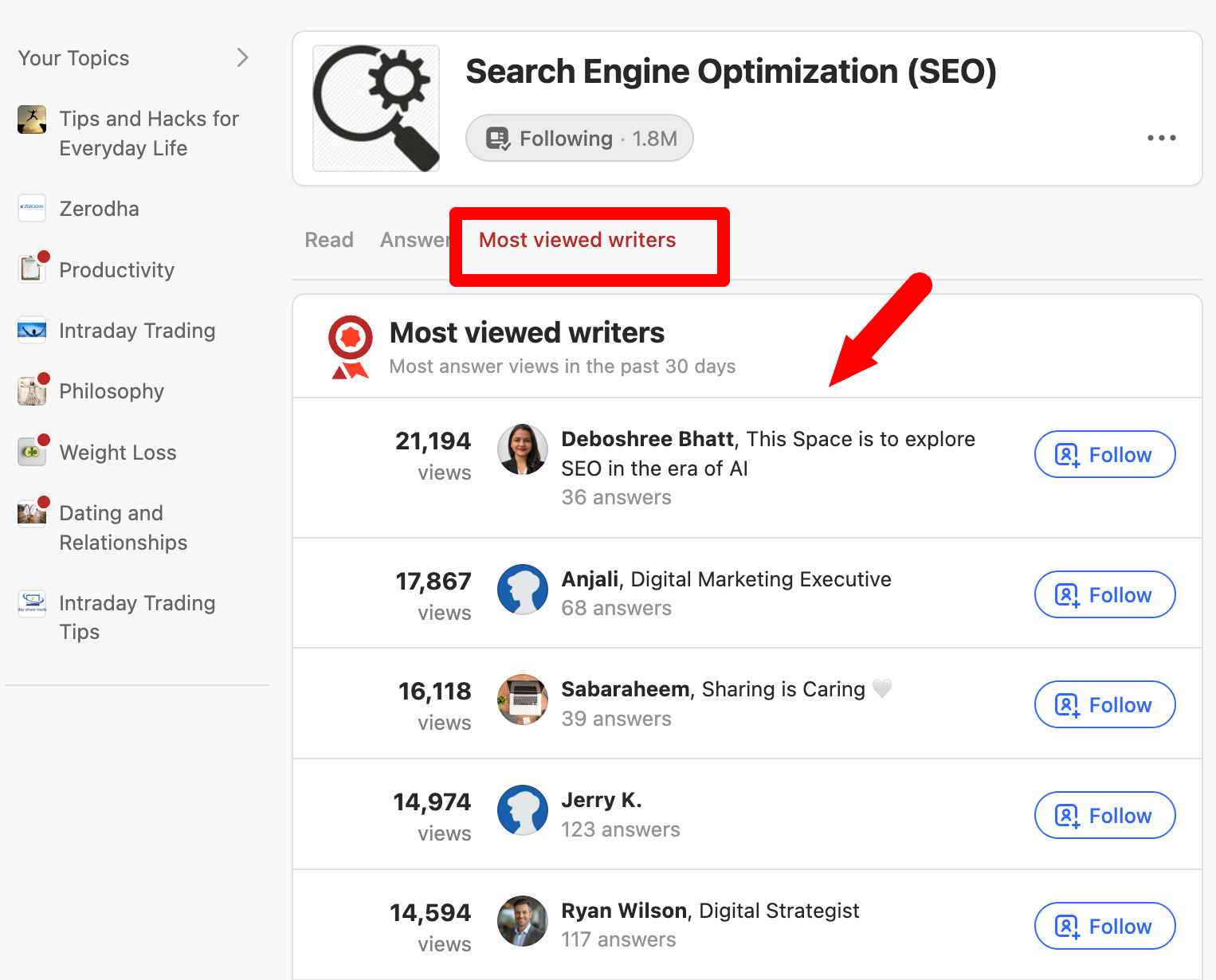Open Deboshree Bhatt's profile photo
The image size is (1216, 980).
click(x=523, y=449)
